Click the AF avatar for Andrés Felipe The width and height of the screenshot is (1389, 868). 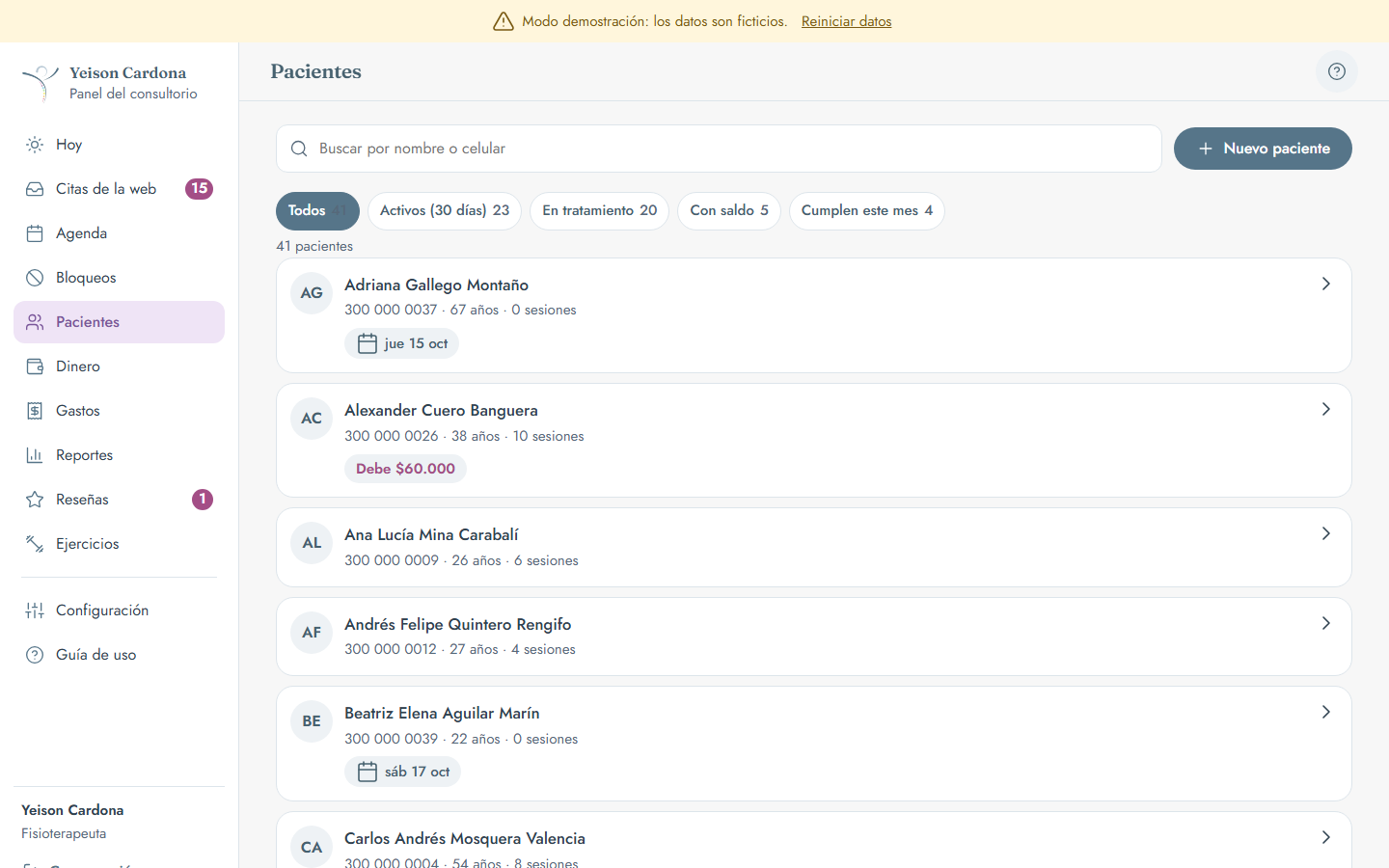(312, 633)
